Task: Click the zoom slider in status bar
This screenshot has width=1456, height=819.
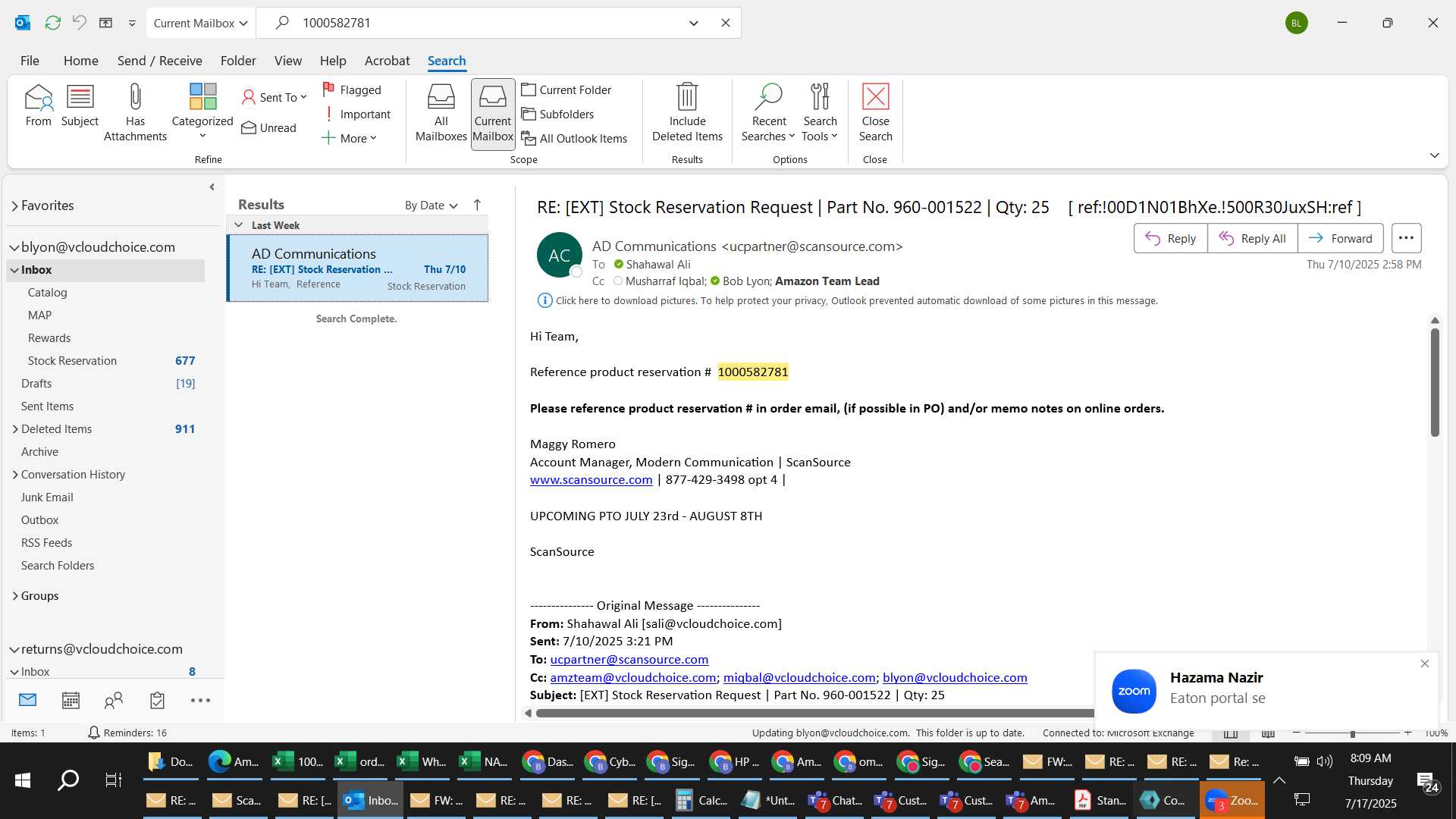Action: pyautogui.click(x=1352, y=733)
